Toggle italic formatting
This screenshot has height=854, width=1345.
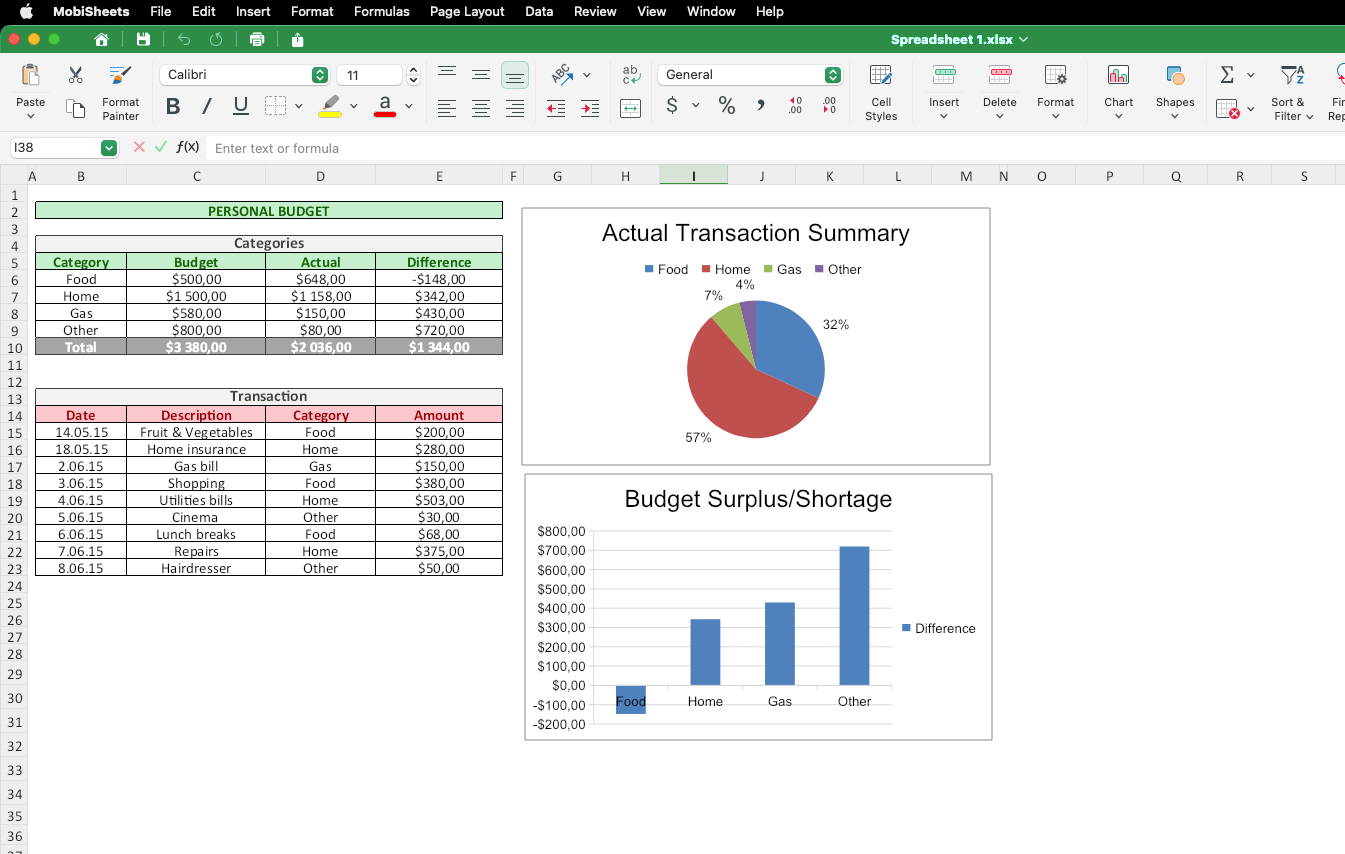(206, 106)
